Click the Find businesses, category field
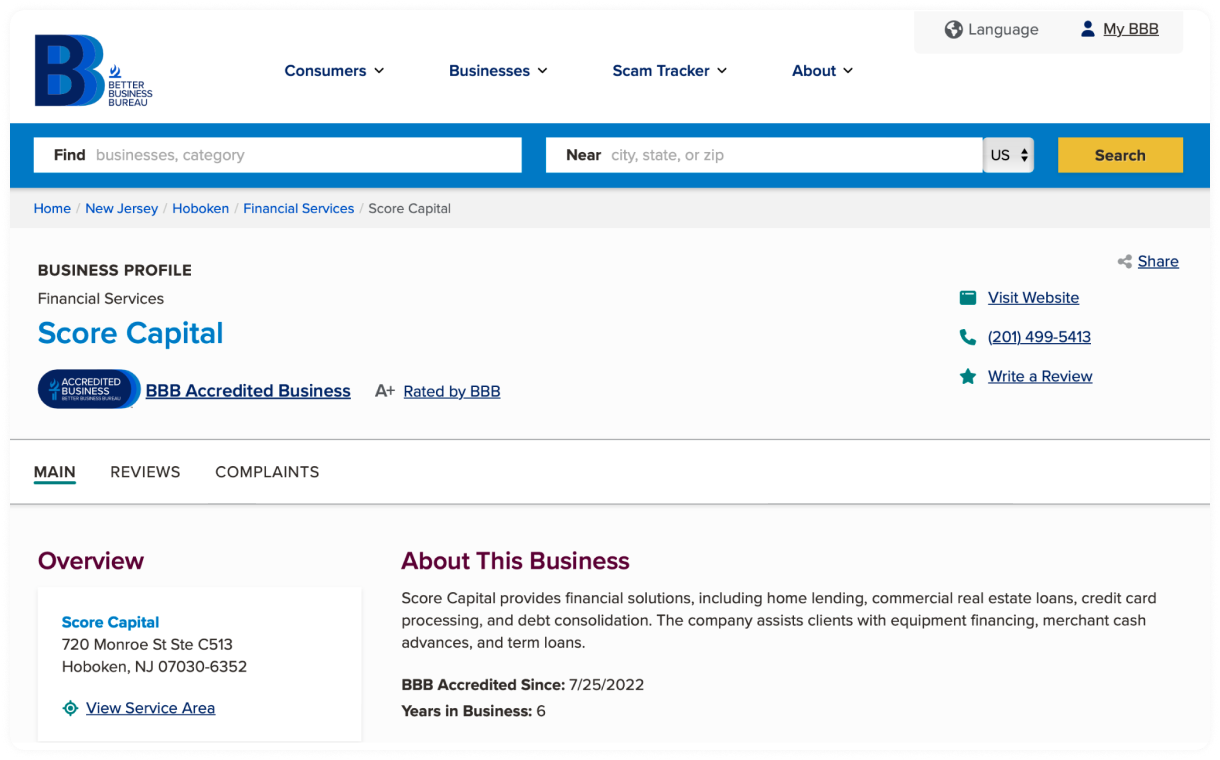The width and height of the screenshot is (1220, 760). 278,155
